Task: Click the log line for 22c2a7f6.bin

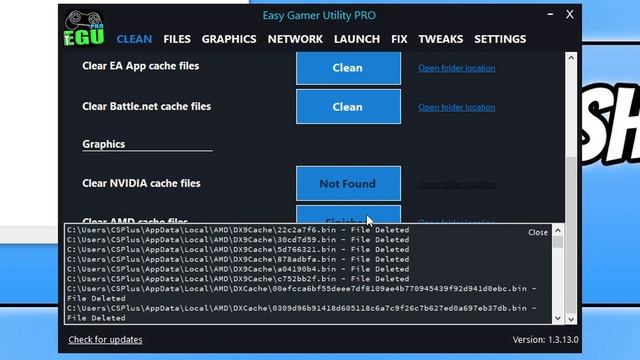Action: 238,230
